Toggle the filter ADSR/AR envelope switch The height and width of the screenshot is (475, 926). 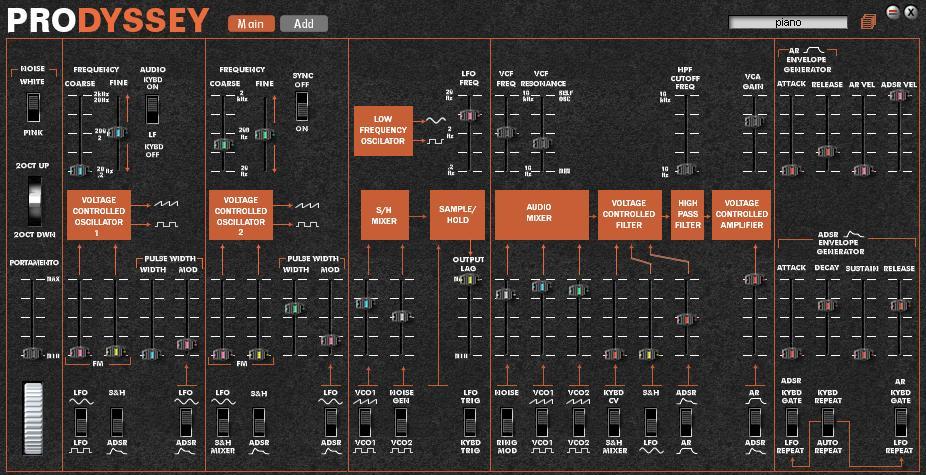click(686, 422)
